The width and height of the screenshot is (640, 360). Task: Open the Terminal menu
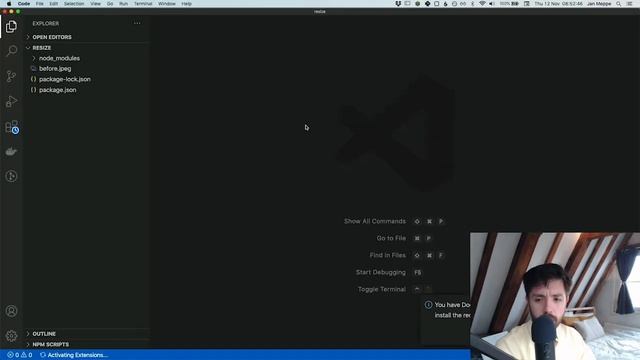pos(143,4)
